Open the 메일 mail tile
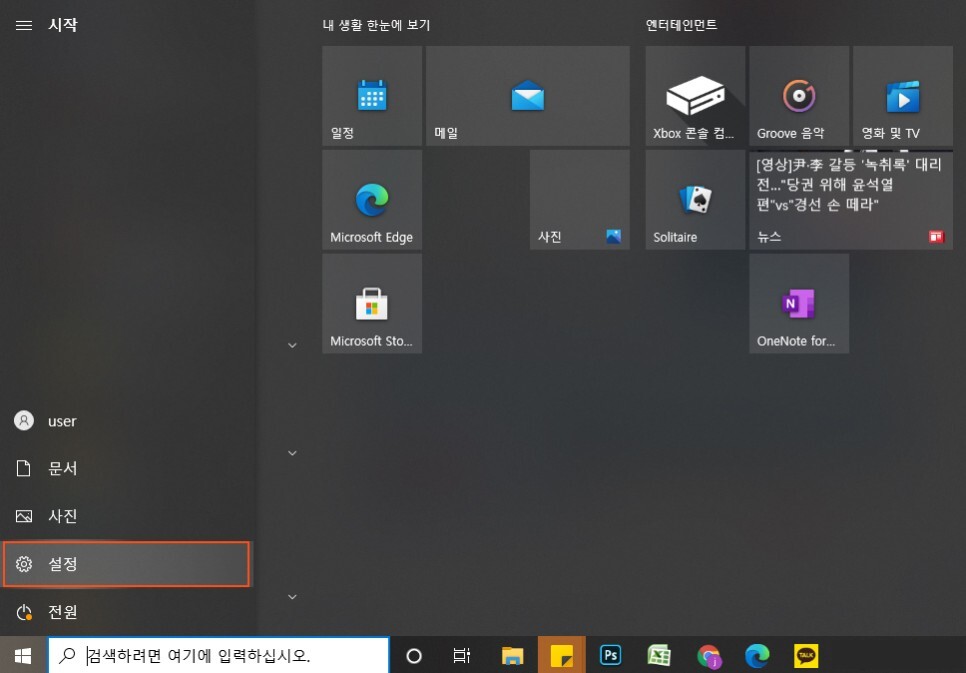Screen dimensions: 966x673 pos(527,96)
